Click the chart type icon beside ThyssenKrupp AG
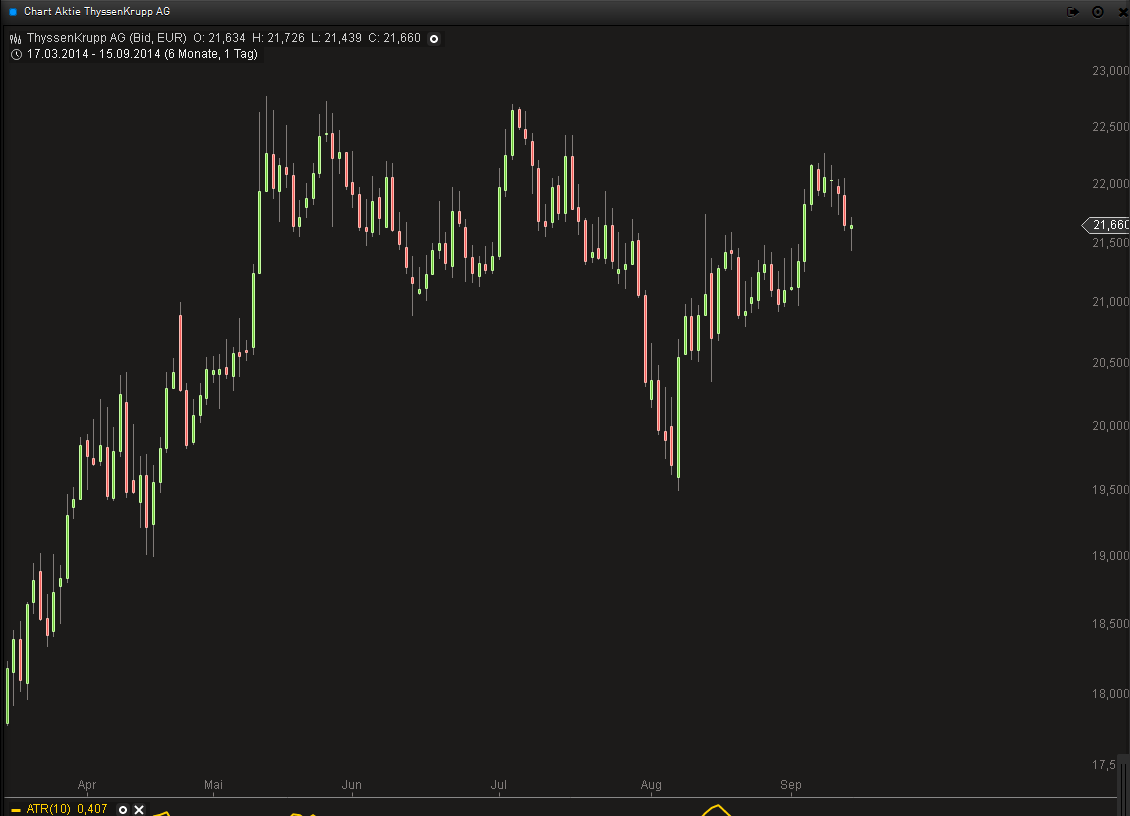This screenshot has width=1130, height=816. [16, 39]
